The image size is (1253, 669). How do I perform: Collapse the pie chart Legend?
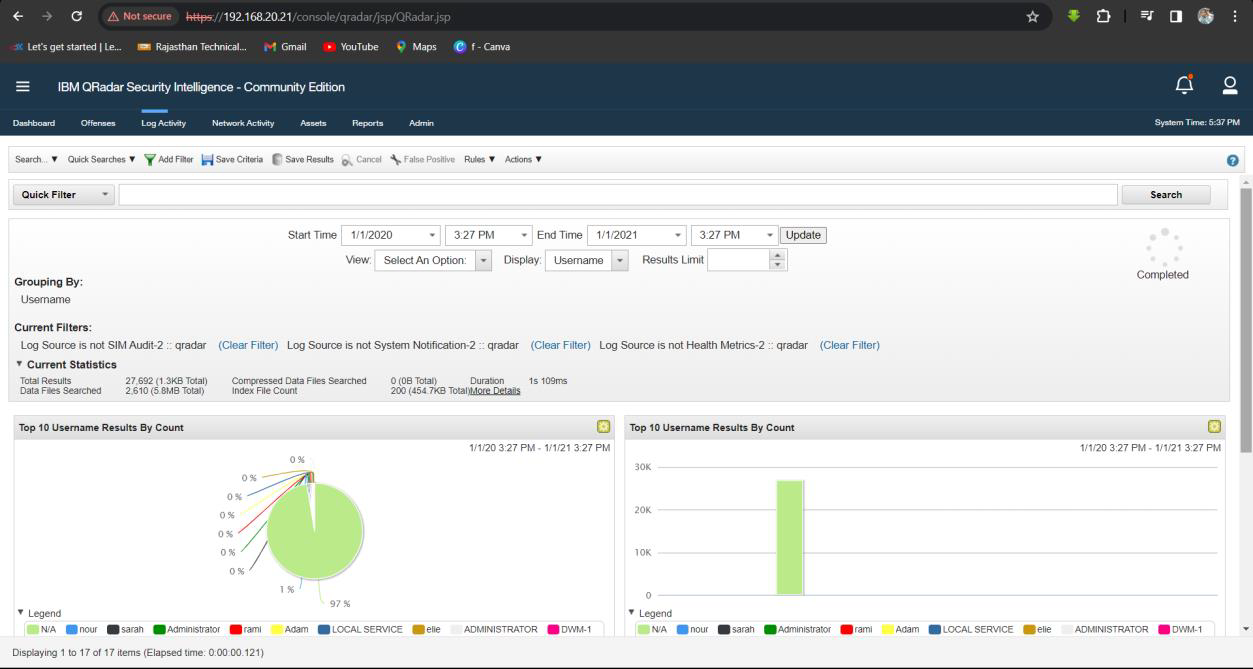click(x=21, y=612)
